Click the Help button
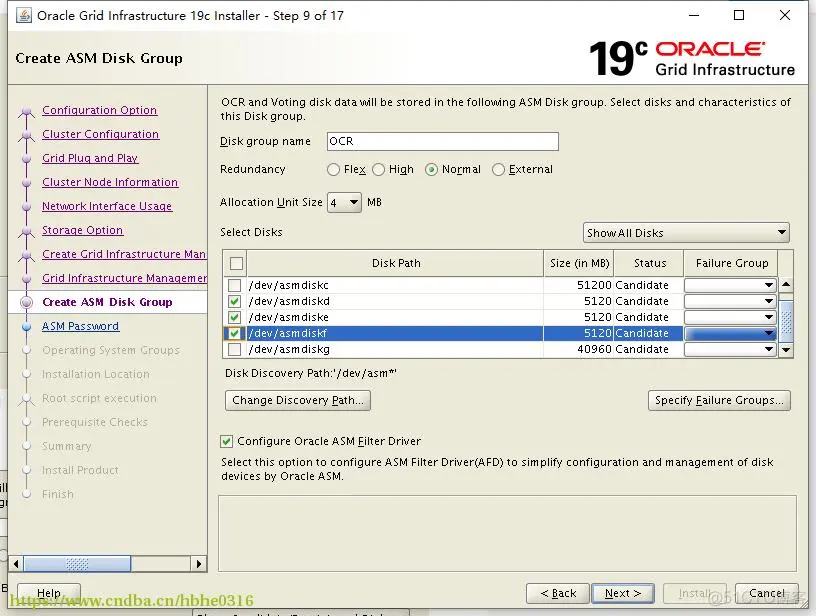Viewport: 816px width, 616px height. point(49,593)
